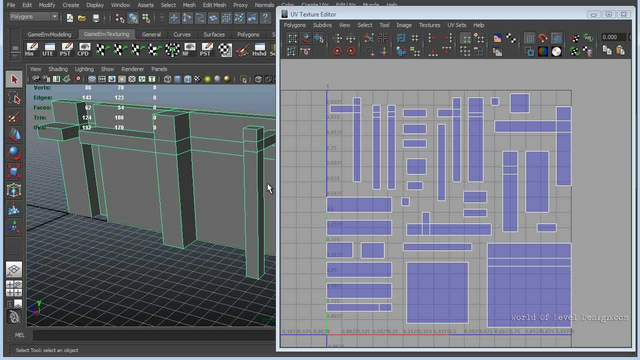Toggle texture image display in UV Editor

497,38
